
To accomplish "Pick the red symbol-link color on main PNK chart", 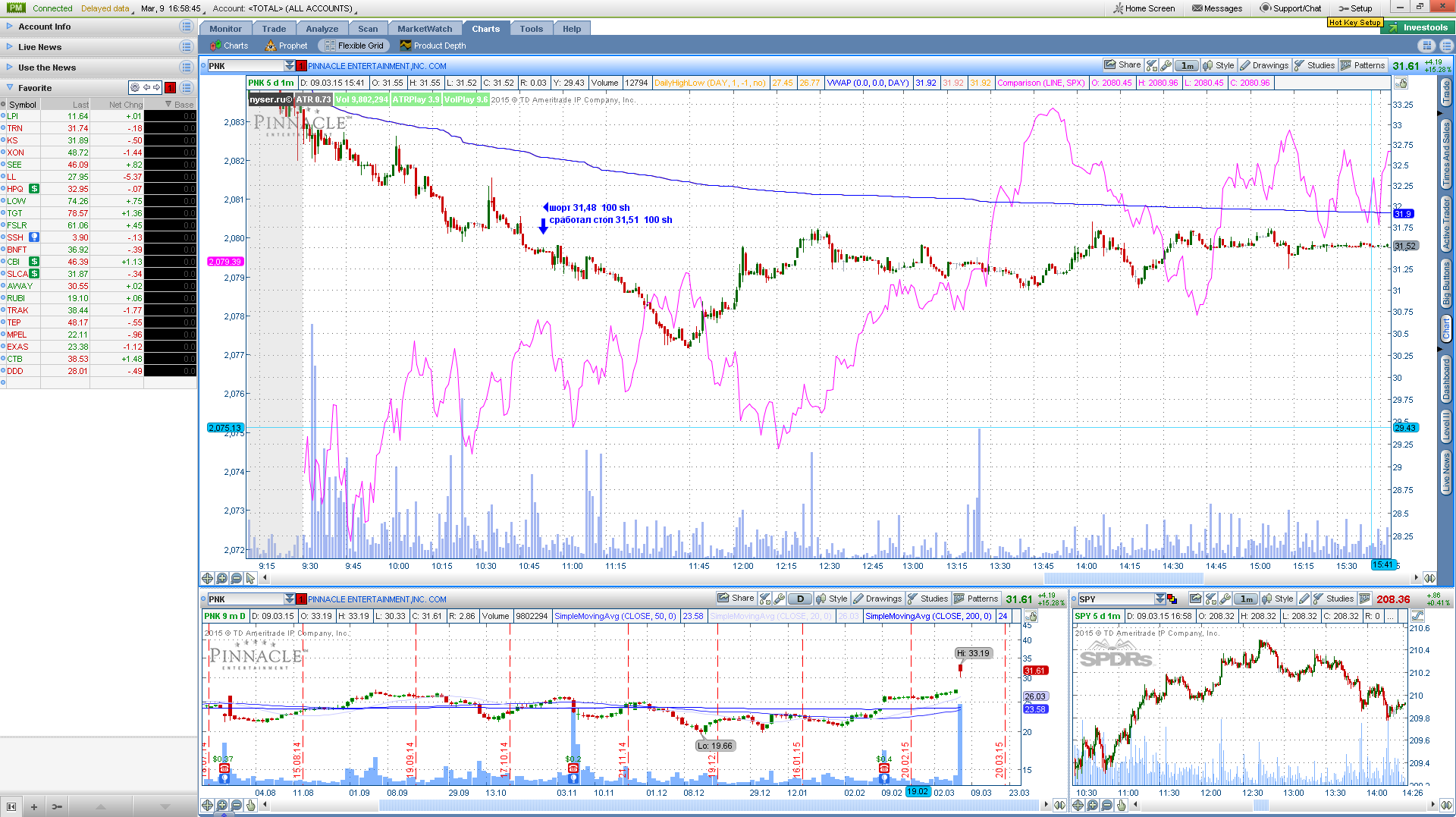I will [301, 66].
